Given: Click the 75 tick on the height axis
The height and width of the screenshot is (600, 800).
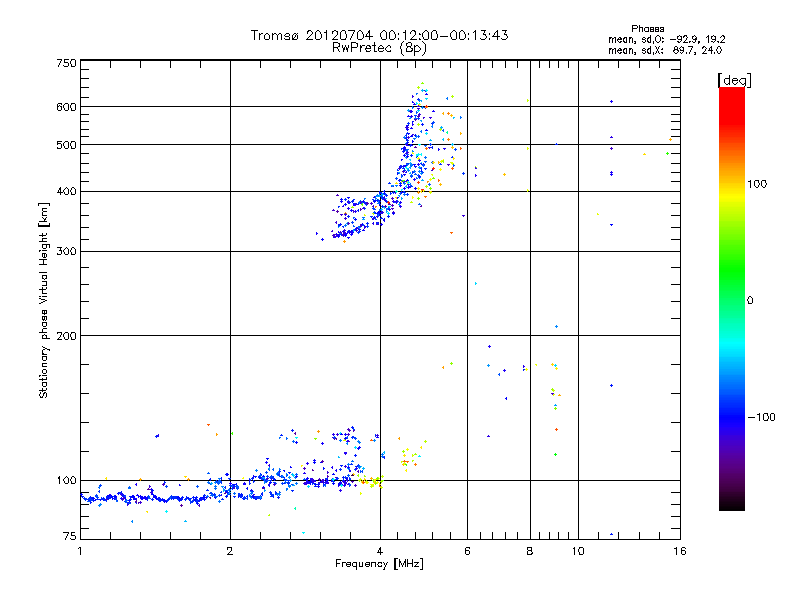Looking at the screenshot, I should point(68,537).
